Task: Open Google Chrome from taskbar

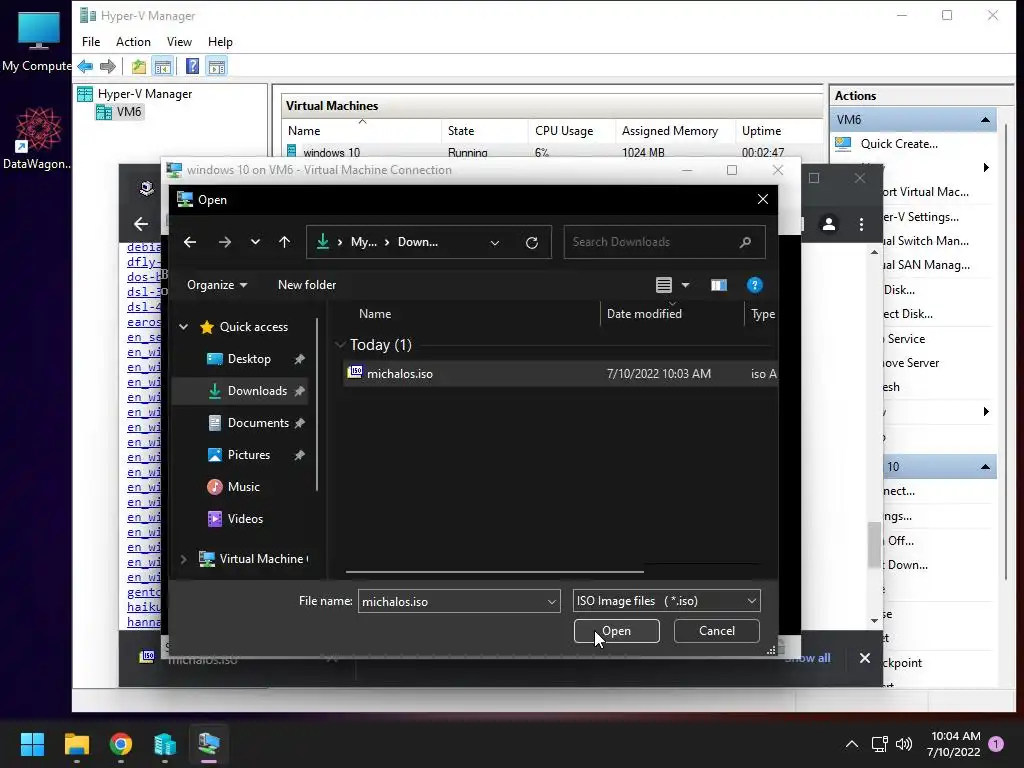Action: pos(120,744)
